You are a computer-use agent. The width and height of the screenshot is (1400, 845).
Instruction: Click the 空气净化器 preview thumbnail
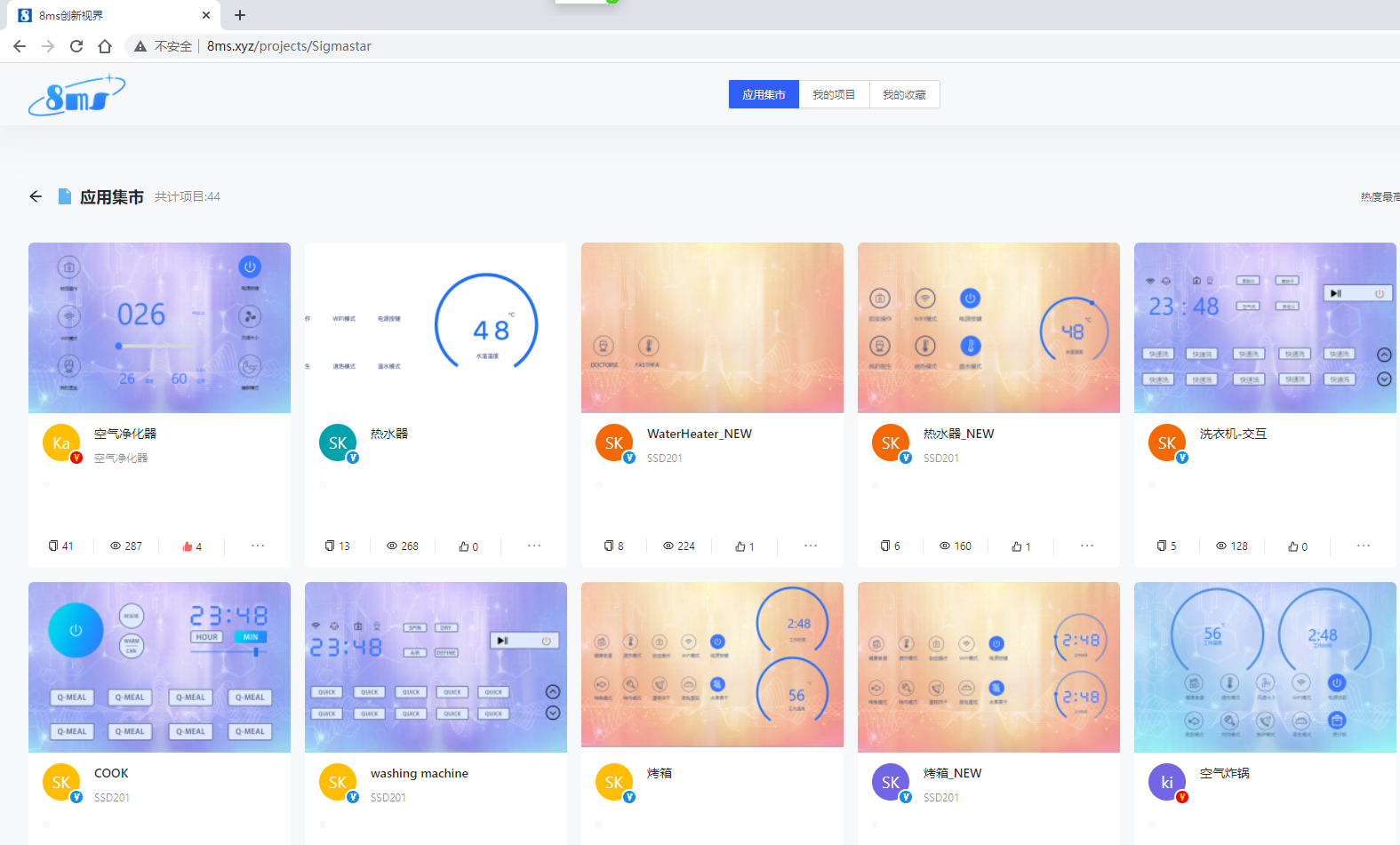tap(159, 328)
